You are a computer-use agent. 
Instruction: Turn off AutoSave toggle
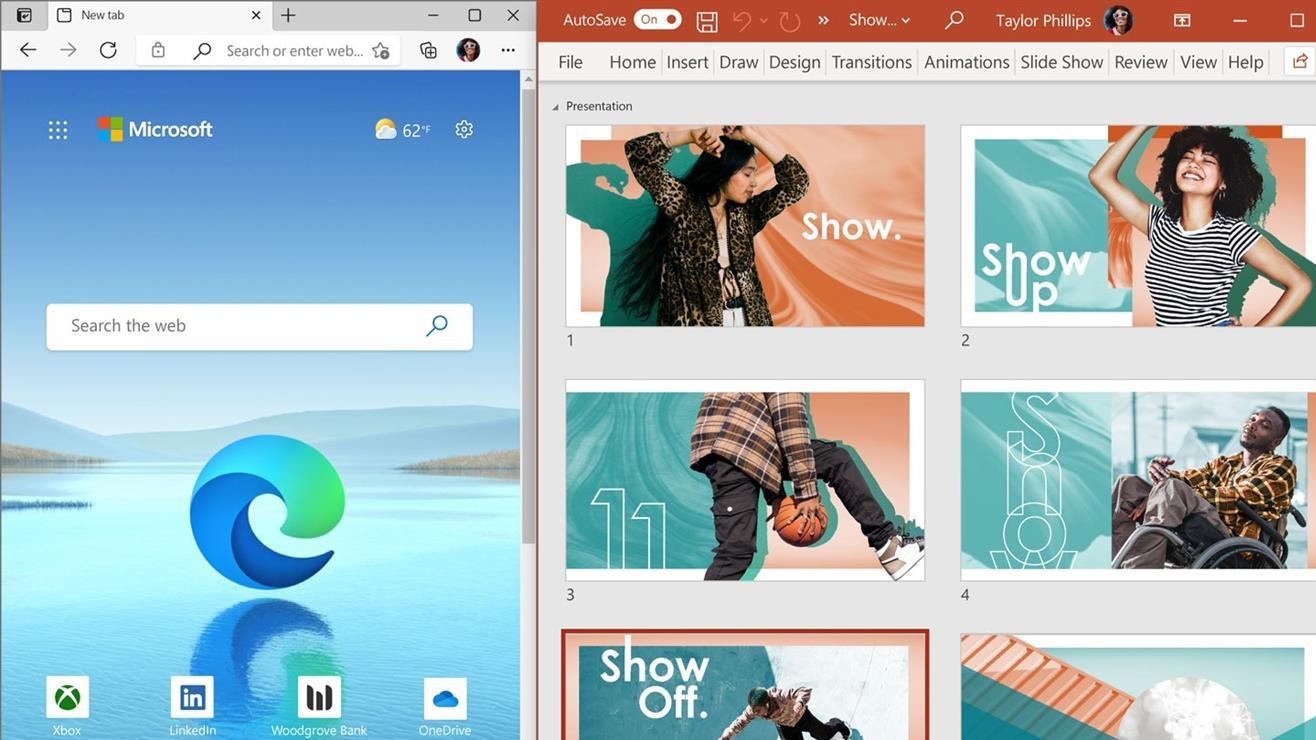(x=657, y=20)
